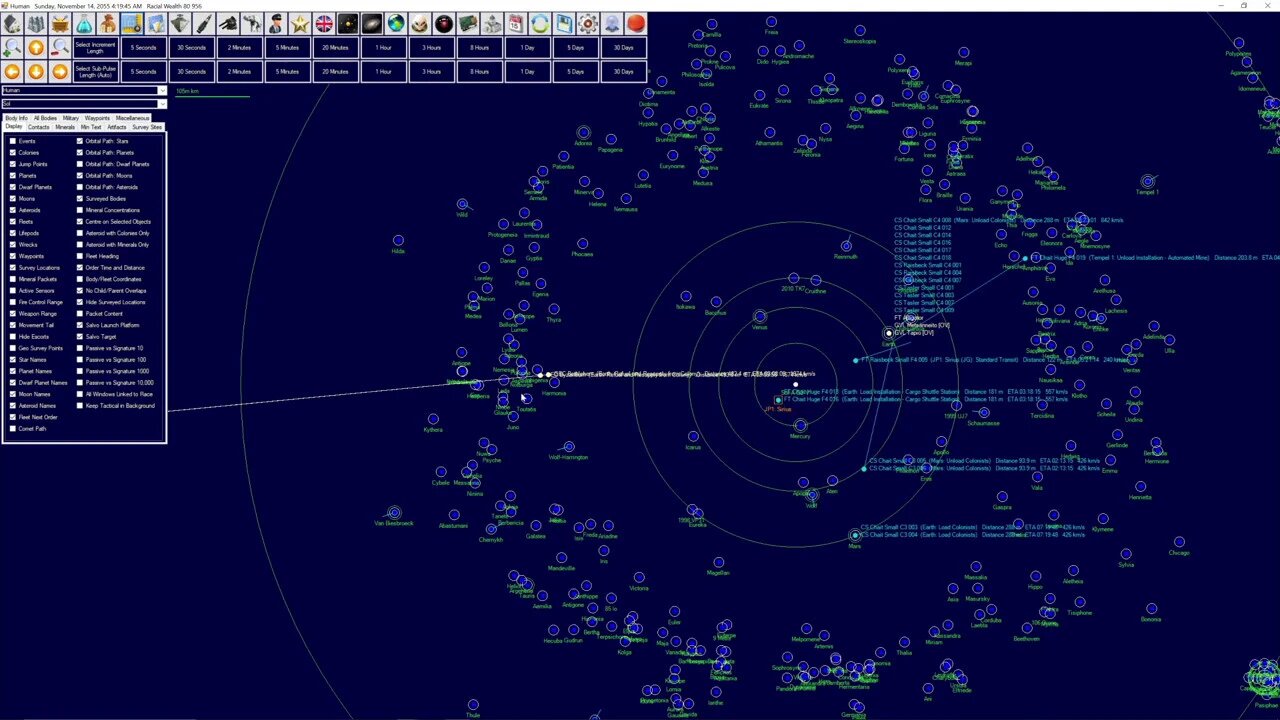Click the 5 Seconds increment length button
The height and width of the screenshot is (720, 1280).
click(x=143, y=47)
